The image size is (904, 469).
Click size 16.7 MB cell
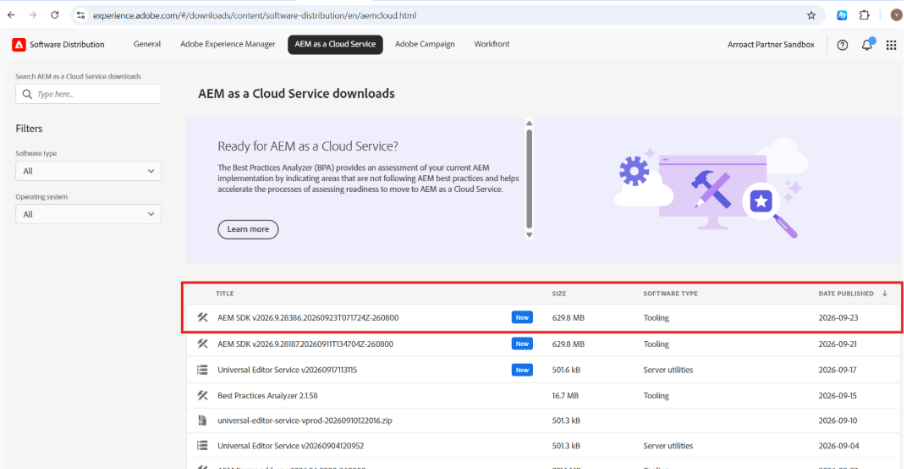(x=566, y=396)
